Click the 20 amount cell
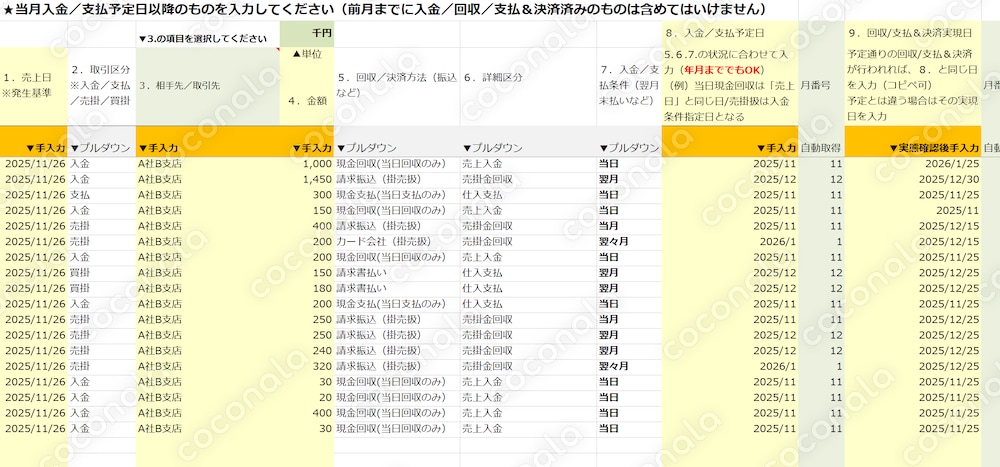This screenshot has height=467, width=1000. click(x=307, y=397)
